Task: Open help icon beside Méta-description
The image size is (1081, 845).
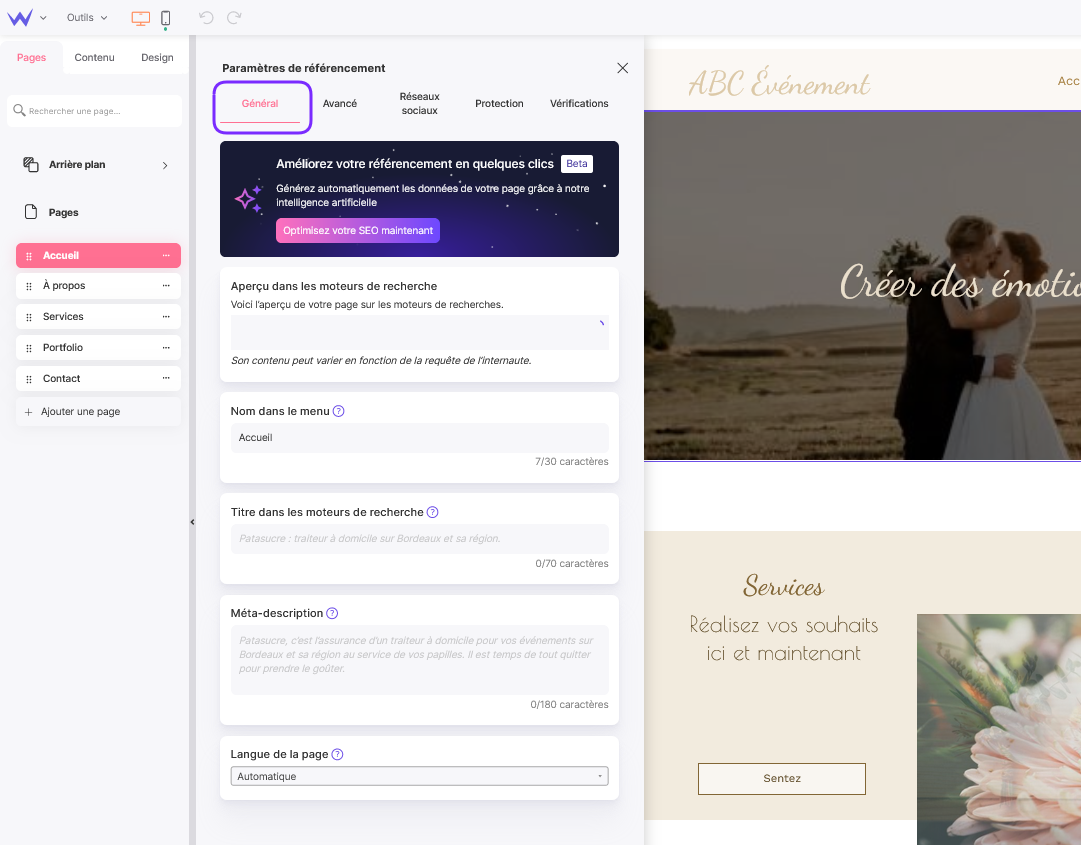Action: (332, 613)
